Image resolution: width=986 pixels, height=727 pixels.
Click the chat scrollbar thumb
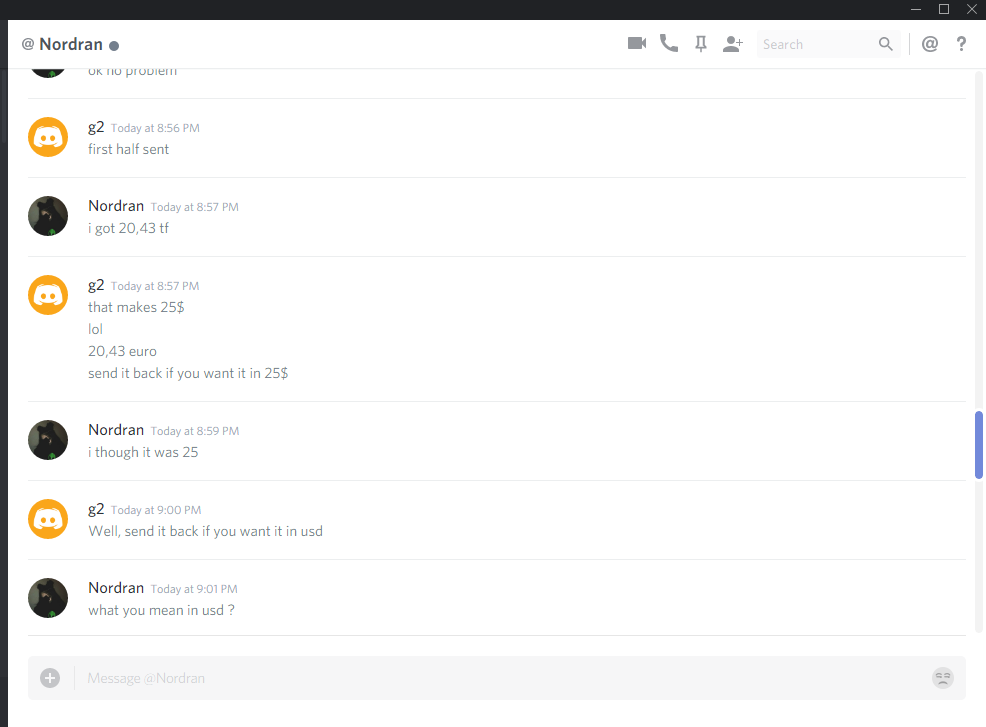[x=978, y=445]
